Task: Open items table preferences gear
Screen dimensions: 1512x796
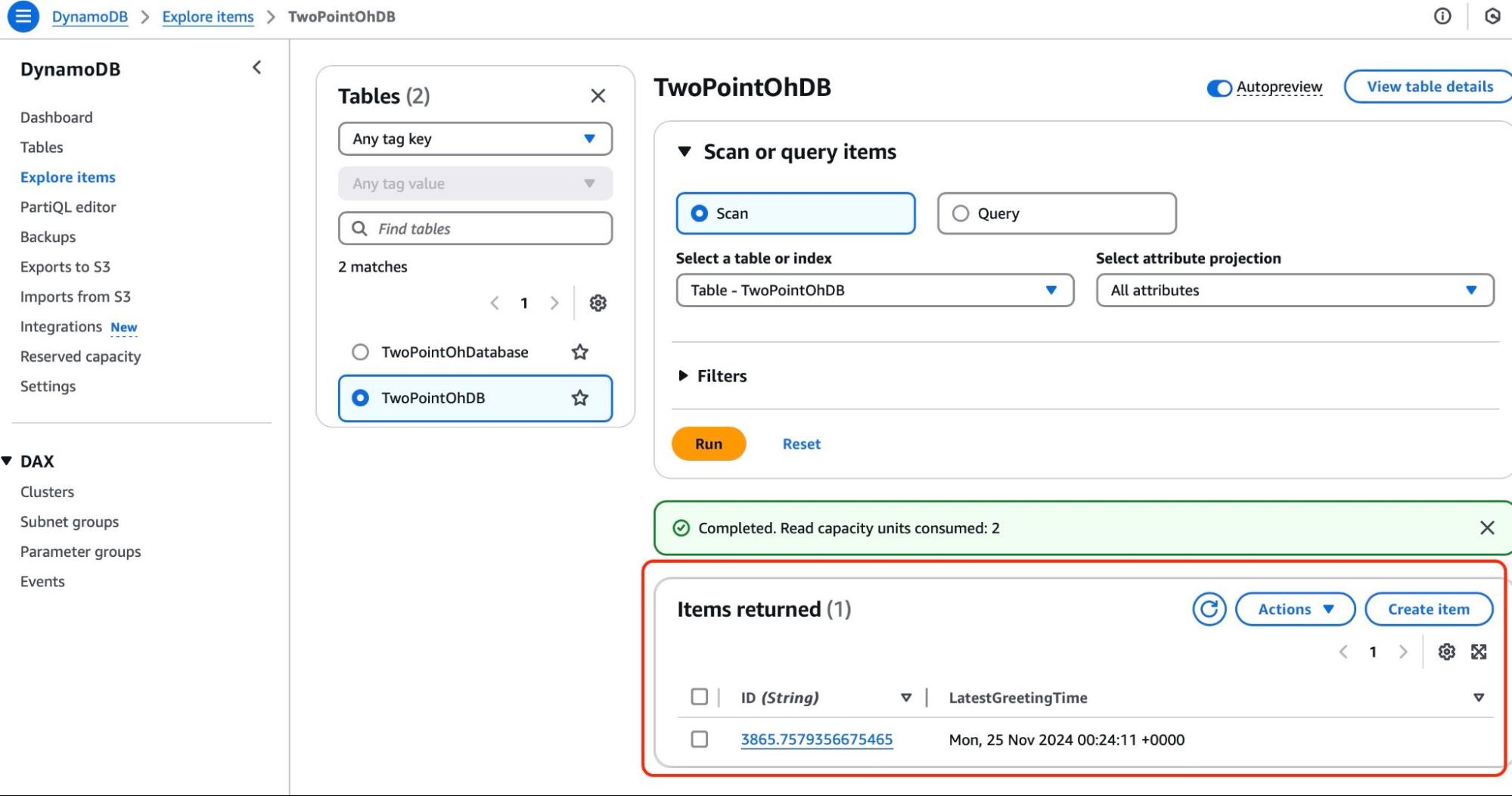Action: pos(1446,652)
